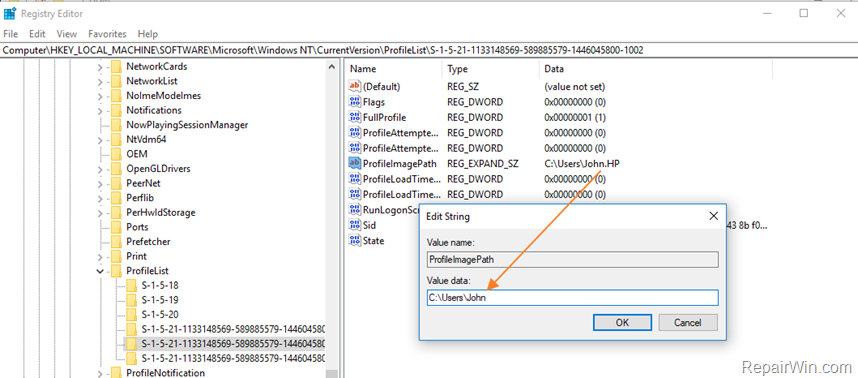This screenshot has height=378, width=858.
Task: Expand the NetworkCards key
Action: (100, 67)
